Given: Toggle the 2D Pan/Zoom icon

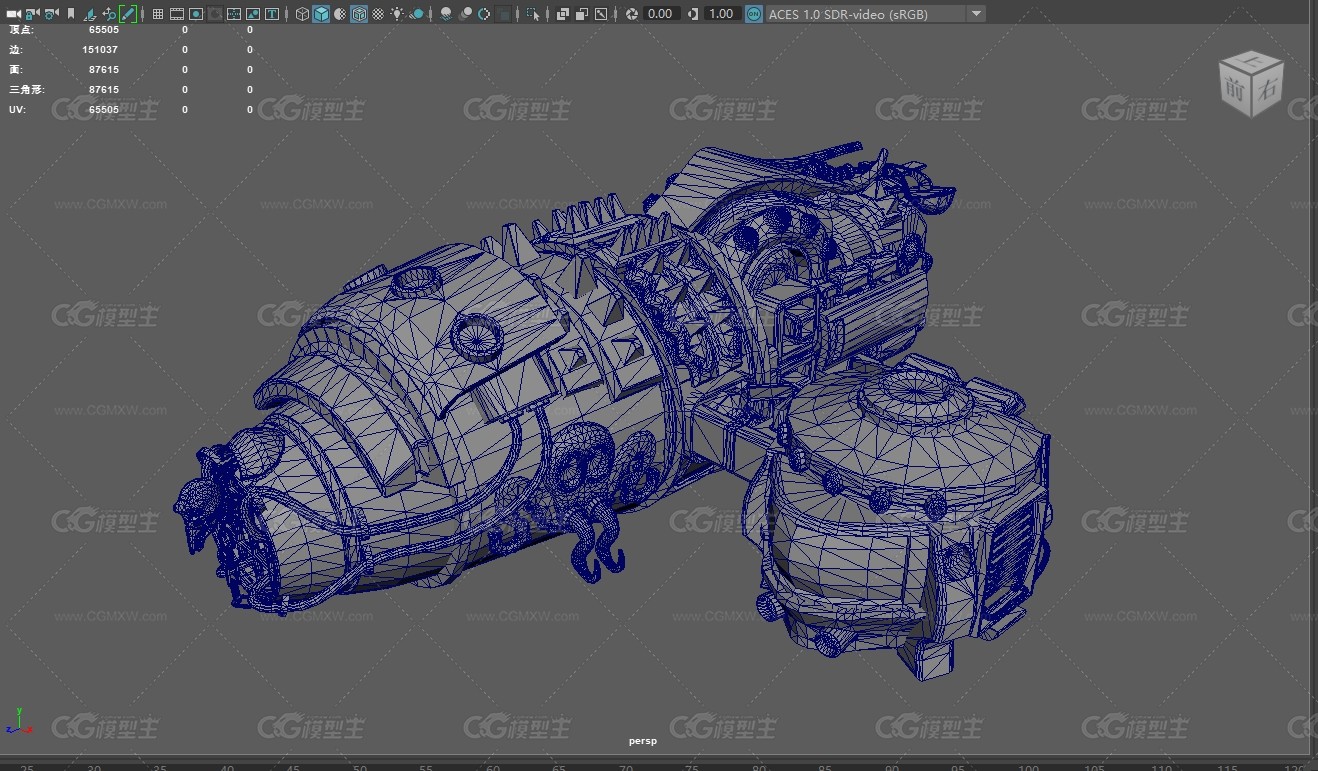Looking at the screenshot, I should (109, 14).
